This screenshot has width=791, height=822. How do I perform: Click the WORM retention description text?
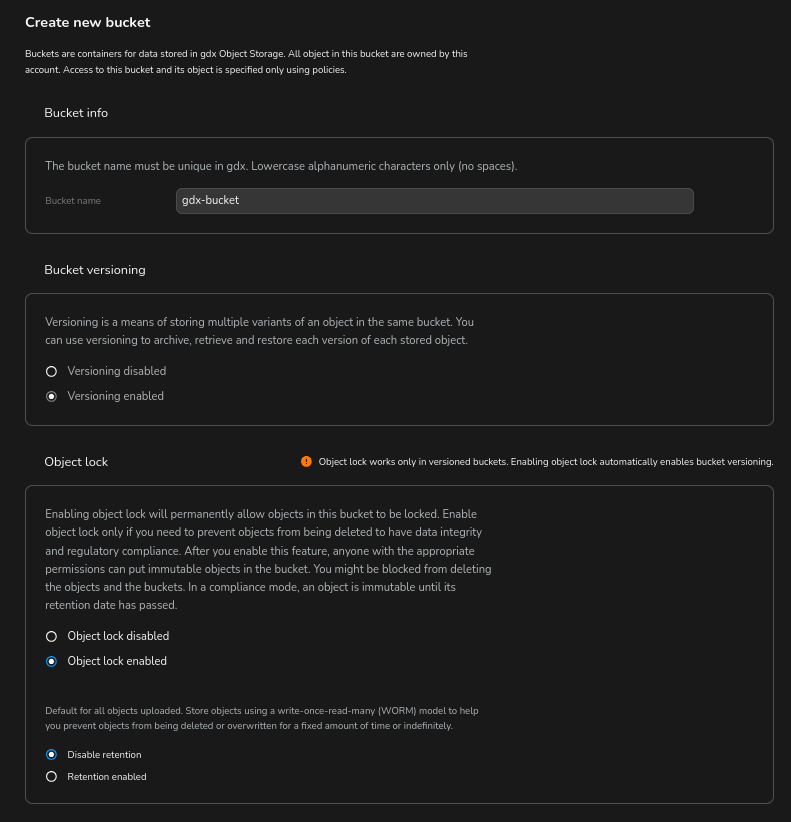pos(262,718)
